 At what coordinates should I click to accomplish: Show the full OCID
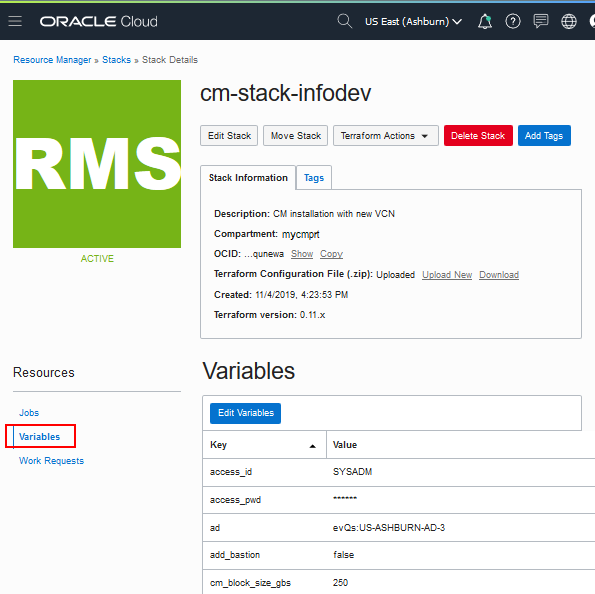tap(302, 254)
